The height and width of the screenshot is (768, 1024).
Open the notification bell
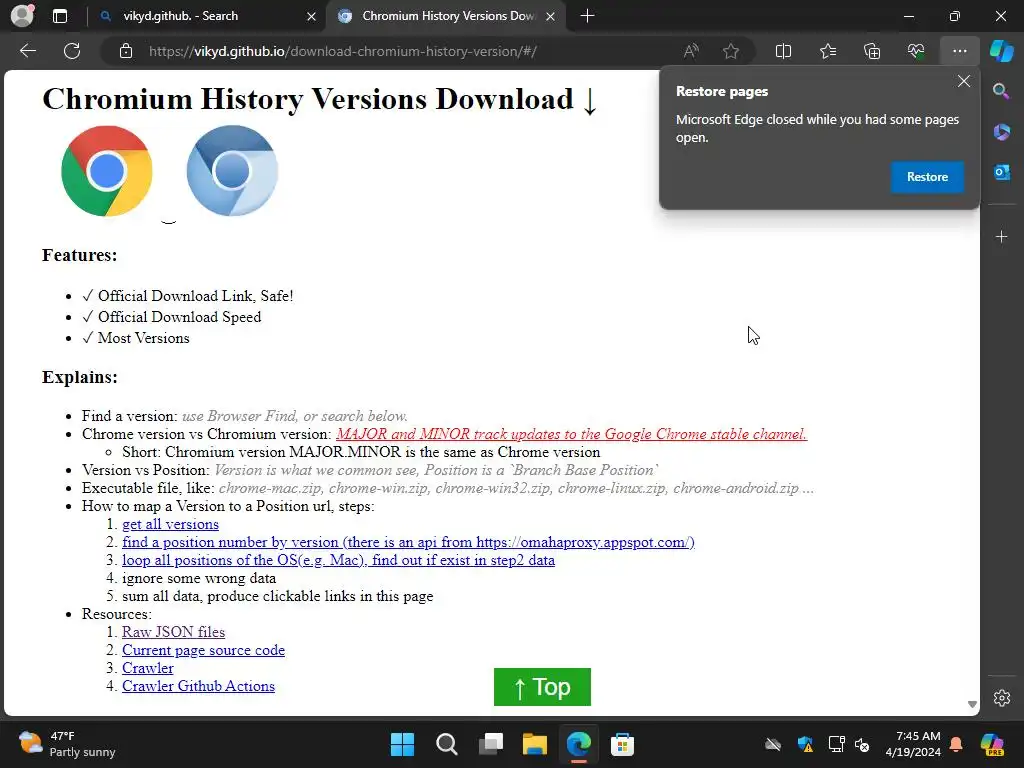956,744
